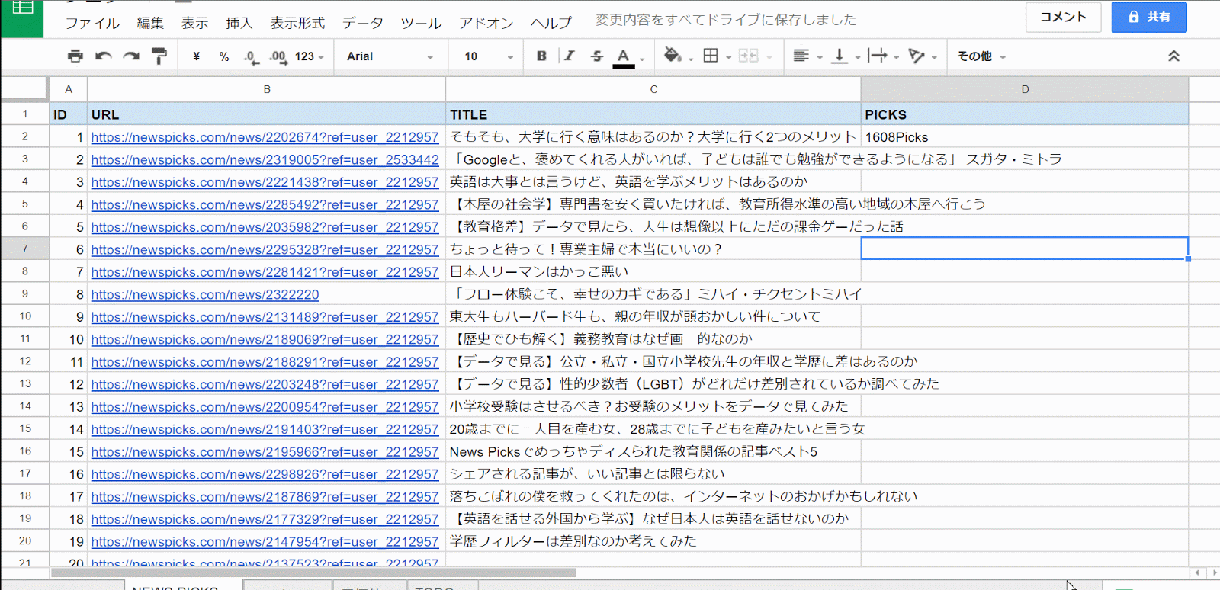Open the font size 10 dropdown
Screen dimensions: 1220x590
tap(487, 56)
